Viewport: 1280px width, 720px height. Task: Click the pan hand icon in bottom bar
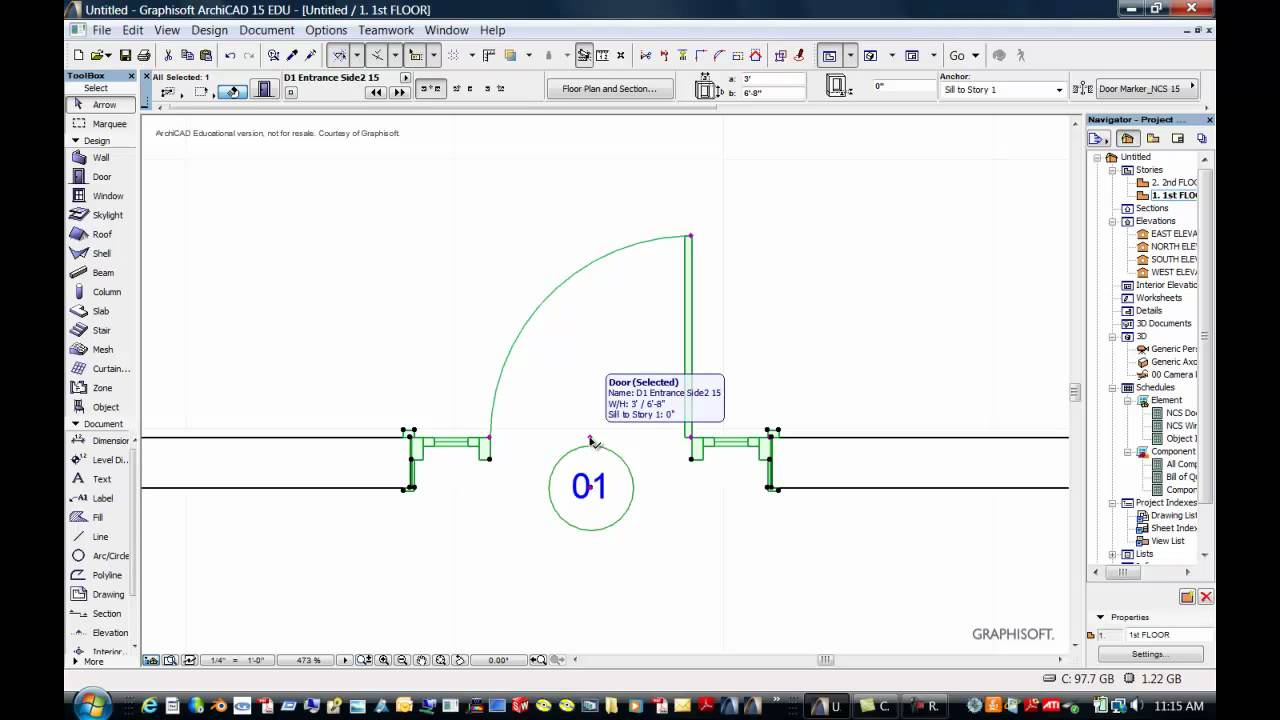tap(422, 660)
